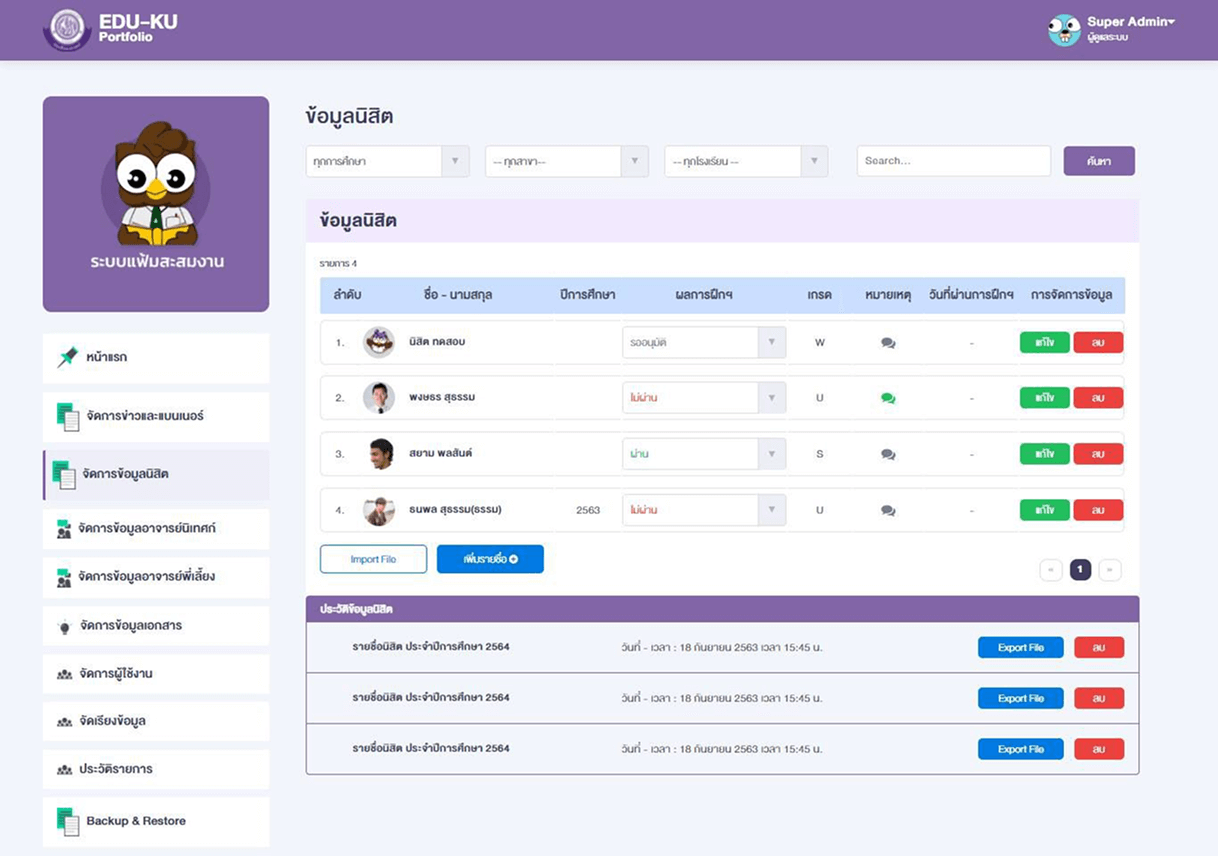Click the Import File button
1218x856 pixels.
(x=373, y=559)
